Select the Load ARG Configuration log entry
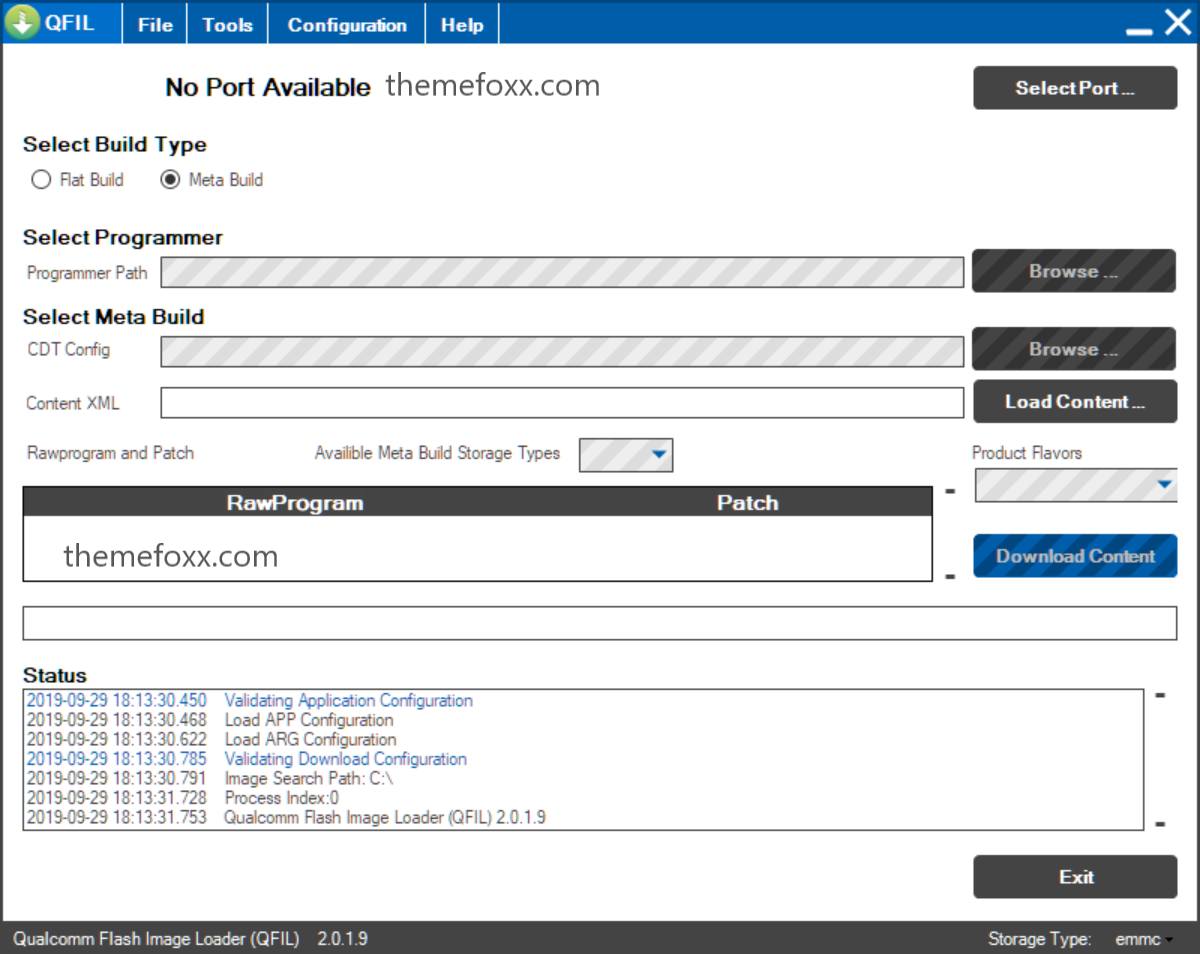1200x954 pixels. coord(212,740)
